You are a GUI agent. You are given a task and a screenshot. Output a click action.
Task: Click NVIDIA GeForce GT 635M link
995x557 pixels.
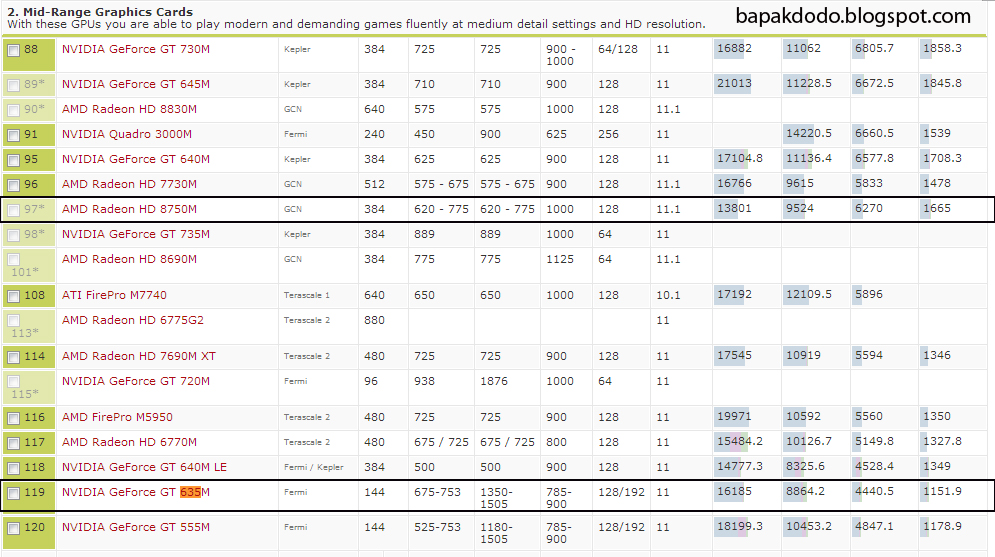point(136,492)
